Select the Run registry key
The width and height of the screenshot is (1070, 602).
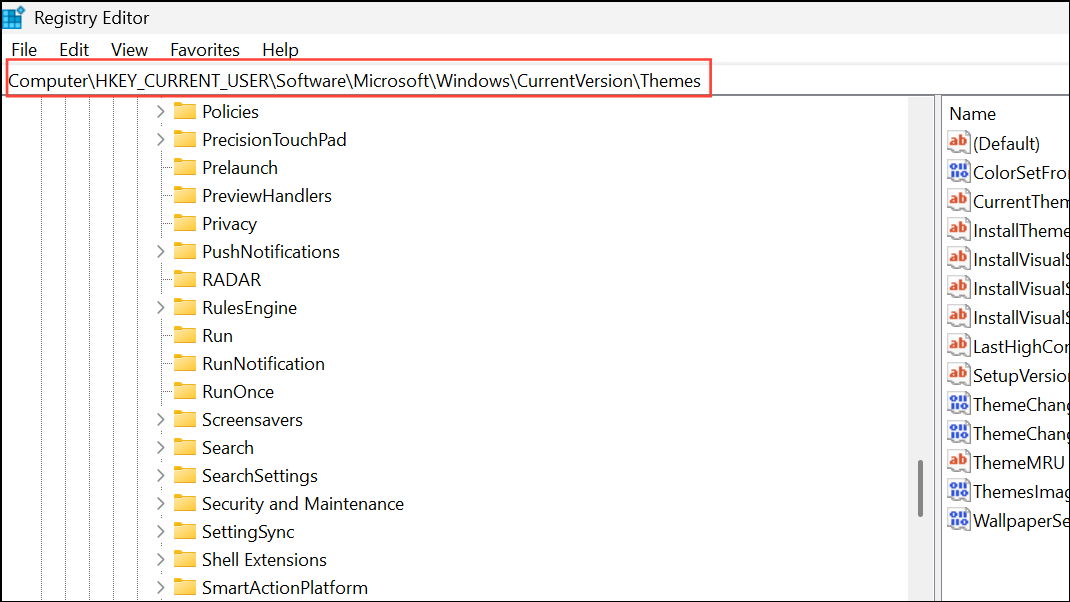[217, 336]
